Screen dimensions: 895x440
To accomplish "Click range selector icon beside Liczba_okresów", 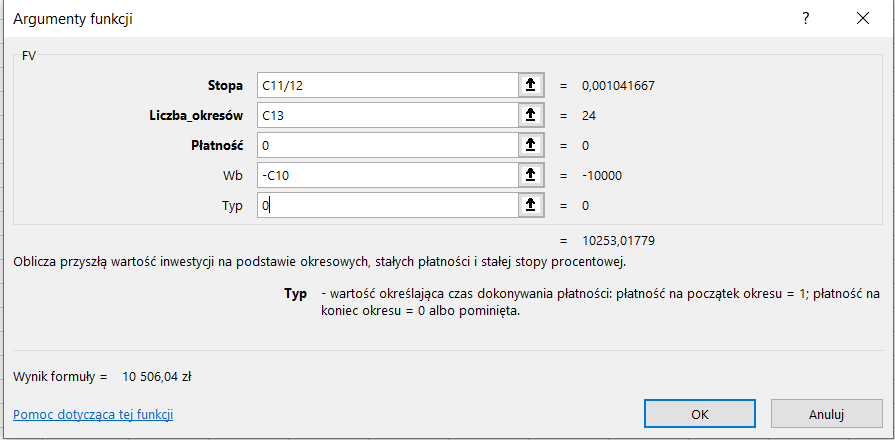I will tap(531, 116).
